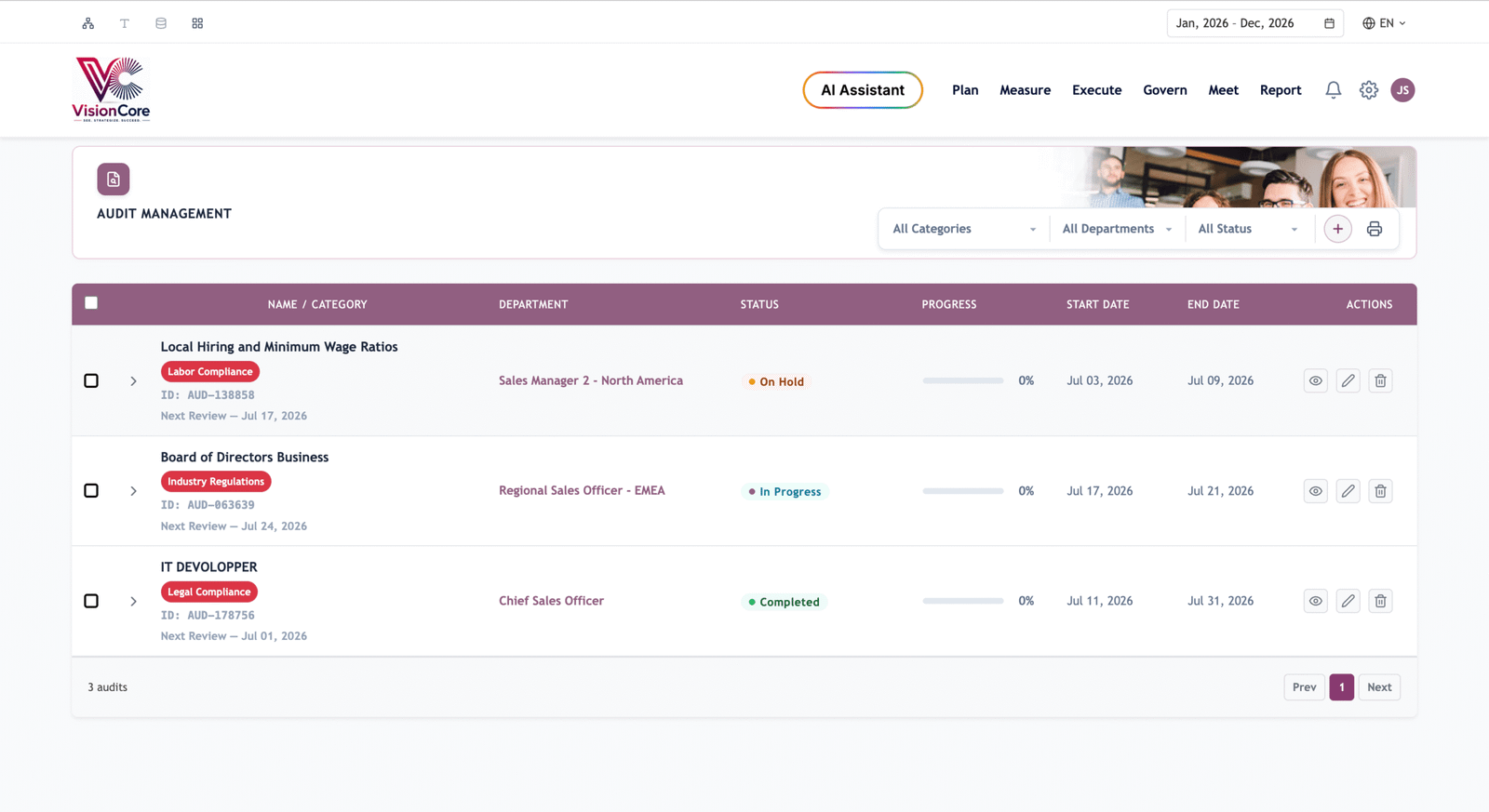Screen dimensions: 1489x812
Task: Delete the IT DEVOLOPPER audit
Action: (x=1381, y=601)
